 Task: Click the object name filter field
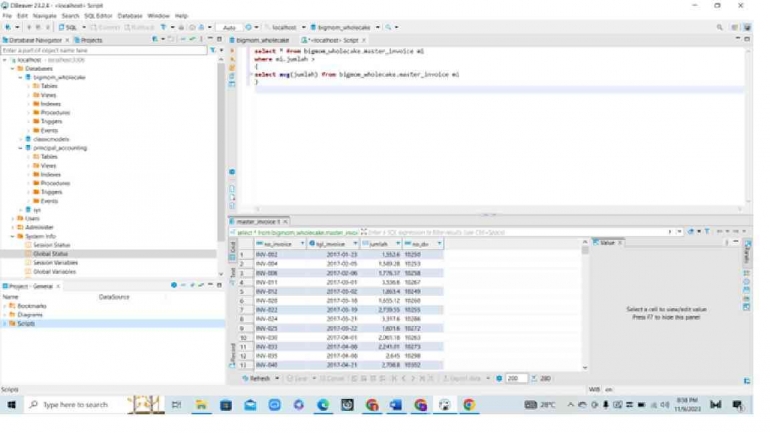(x=104, y=50)
